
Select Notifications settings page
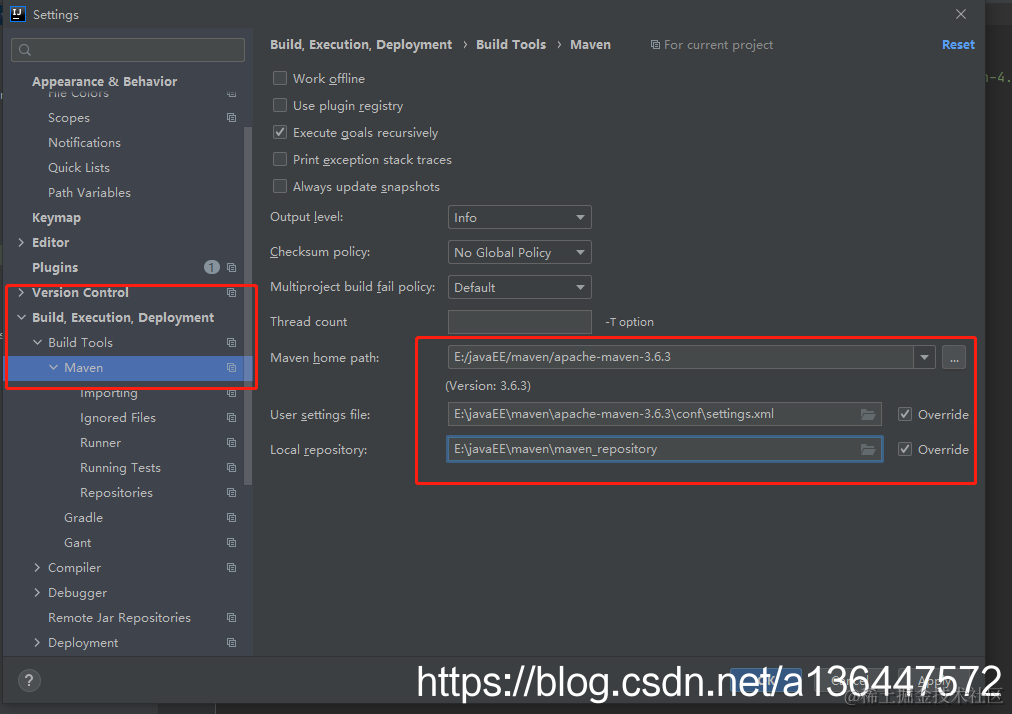[85, 143]
